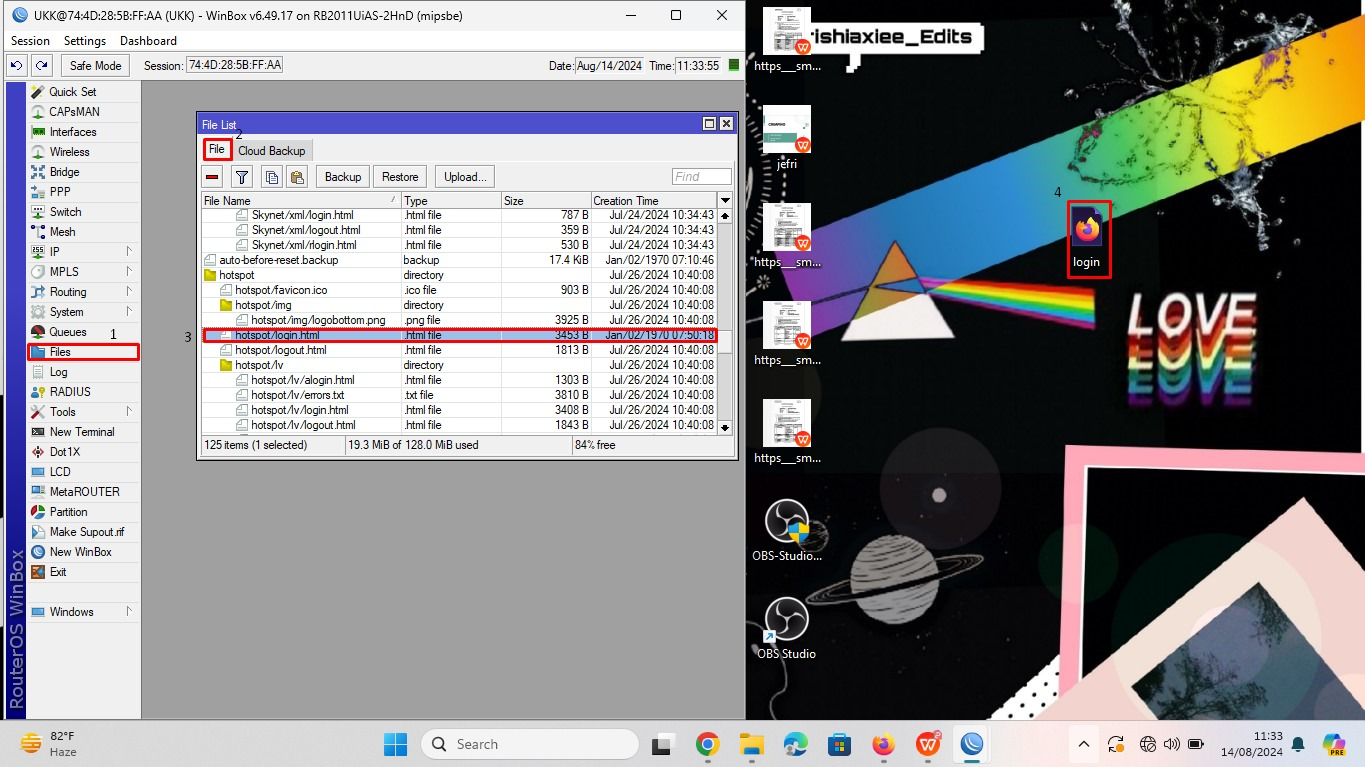Open the Windows Start button
Screen dimensions: 1365x767
pyautogui.click(x=396, y=744)
